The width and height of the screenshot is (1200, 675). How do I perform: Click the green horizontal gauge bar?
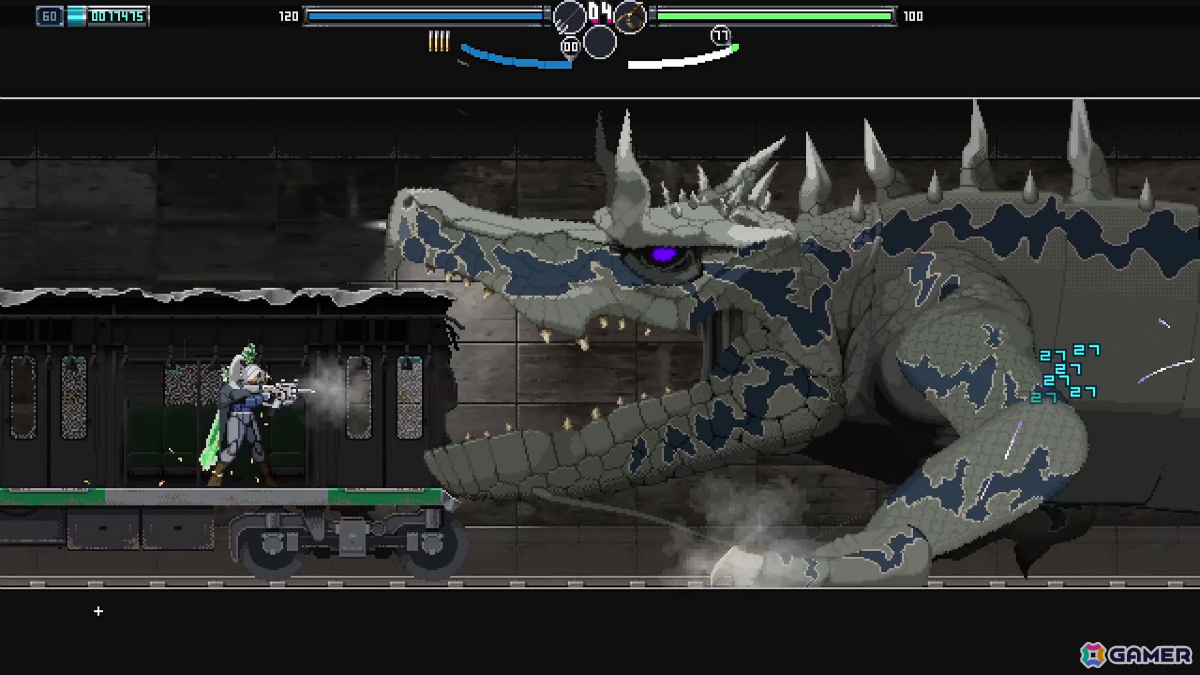pos(773,16)
